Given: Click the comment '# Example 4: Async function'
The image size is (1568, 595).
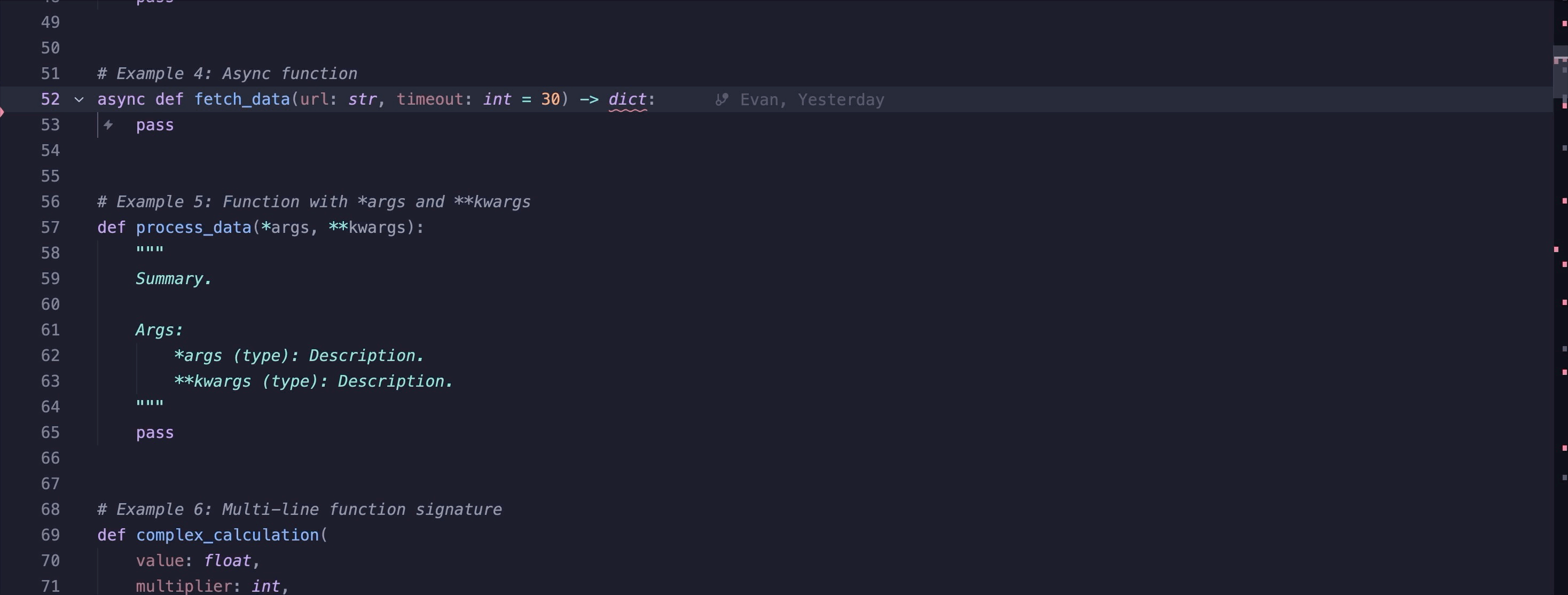Looking at the screenshot, I should (227, 74).
